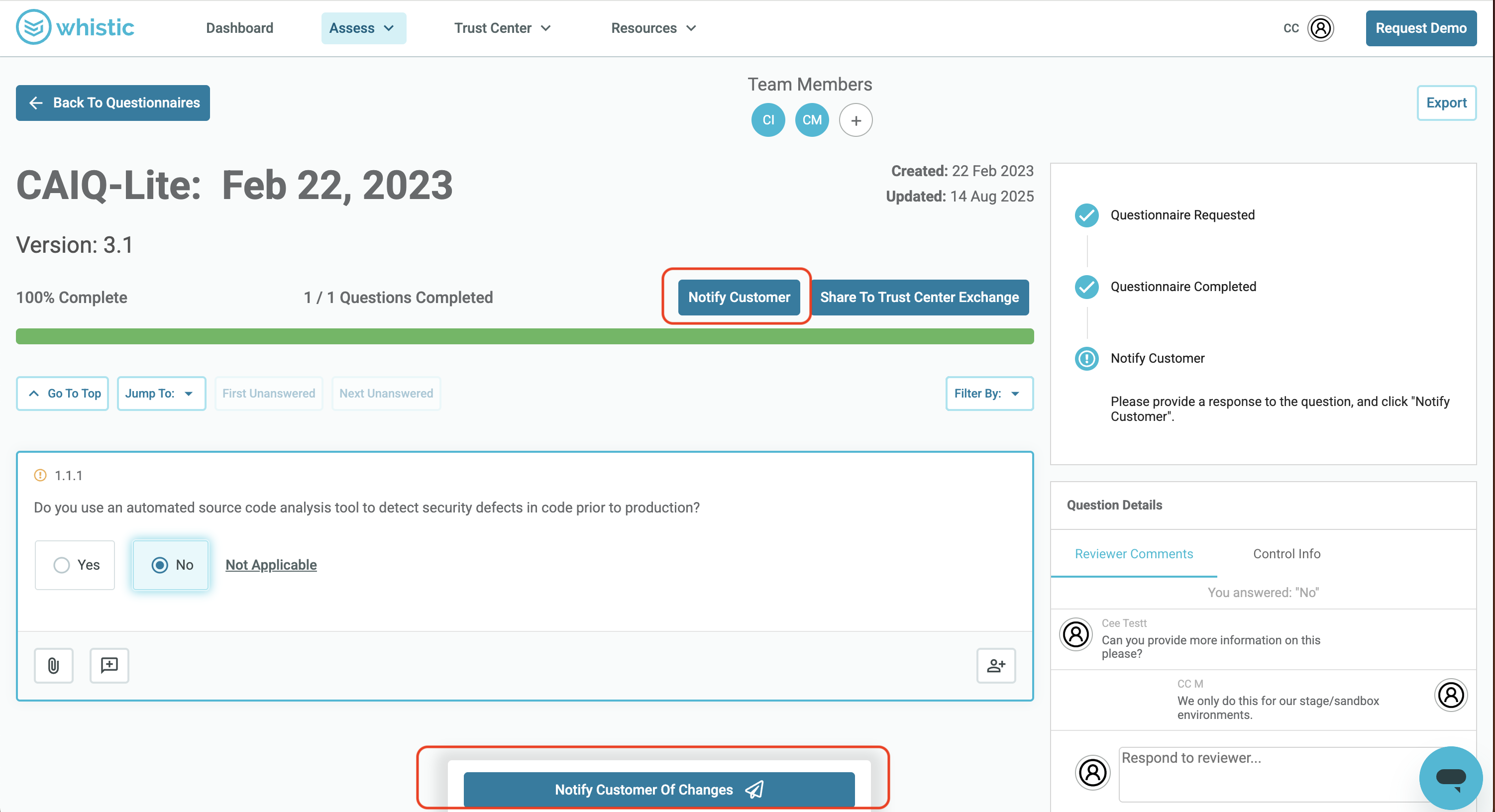Select the No radio option
The width and height of the screenshot is (1495, 812).
tap(171, 565)
